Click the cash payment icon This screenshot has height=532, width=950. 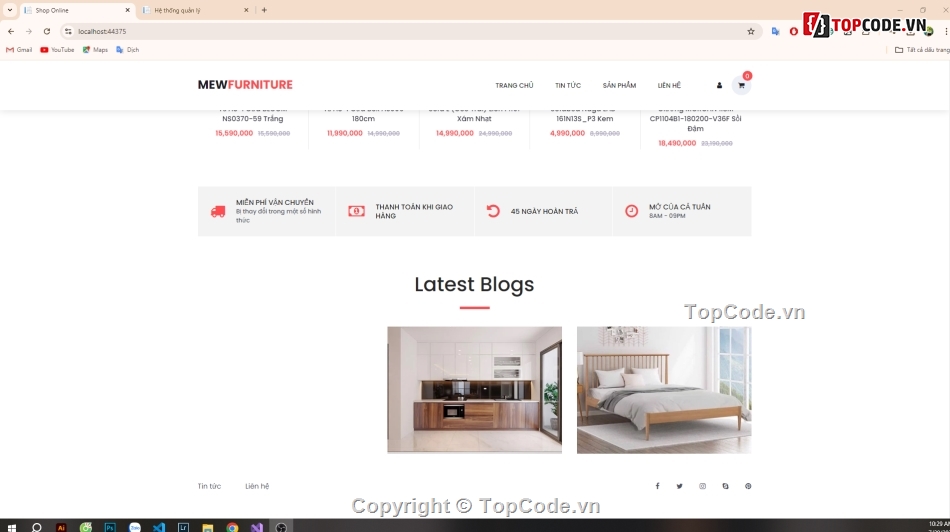pyautogui.click(x=356, y=211)
